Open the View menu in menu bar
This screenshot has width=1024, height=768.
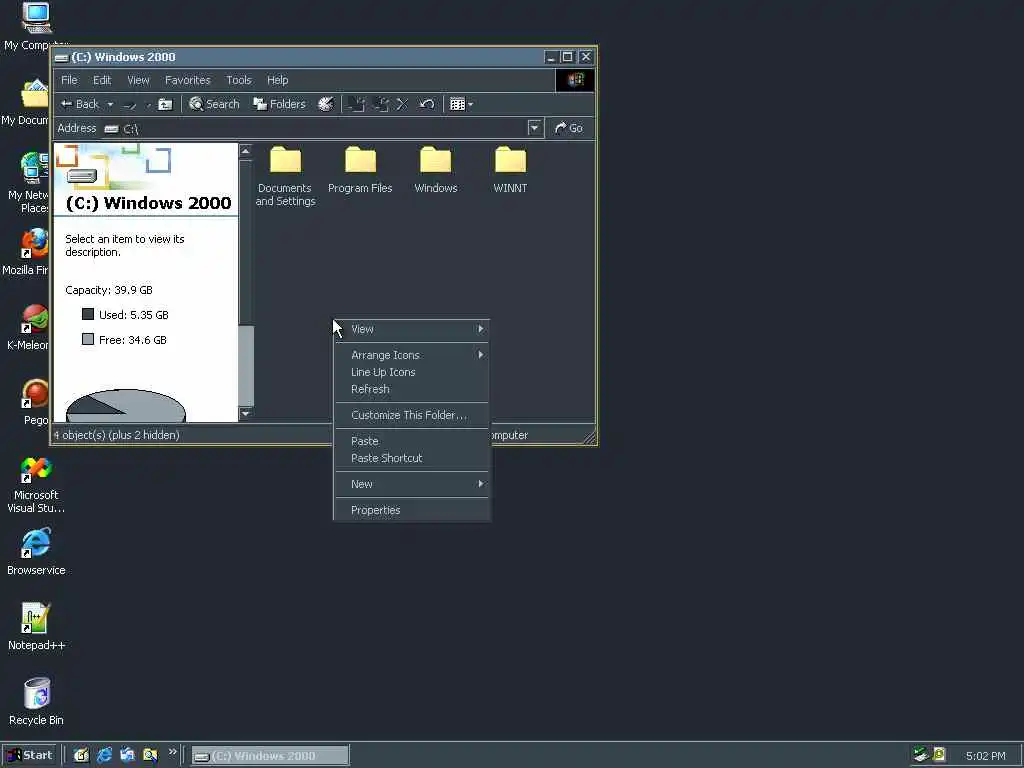pyautogui.click(x=138, y=80)
